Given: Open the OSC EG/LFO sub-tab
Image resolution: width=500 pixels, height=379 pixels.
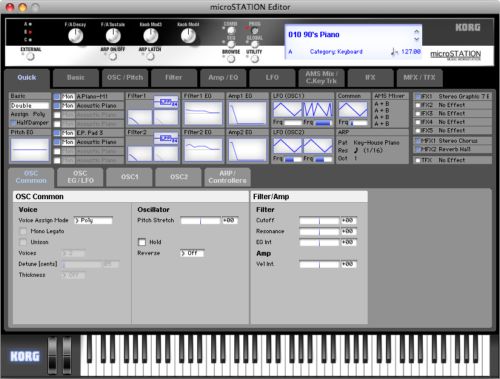Looking at the screenshot, I should [x=80, y=177].
